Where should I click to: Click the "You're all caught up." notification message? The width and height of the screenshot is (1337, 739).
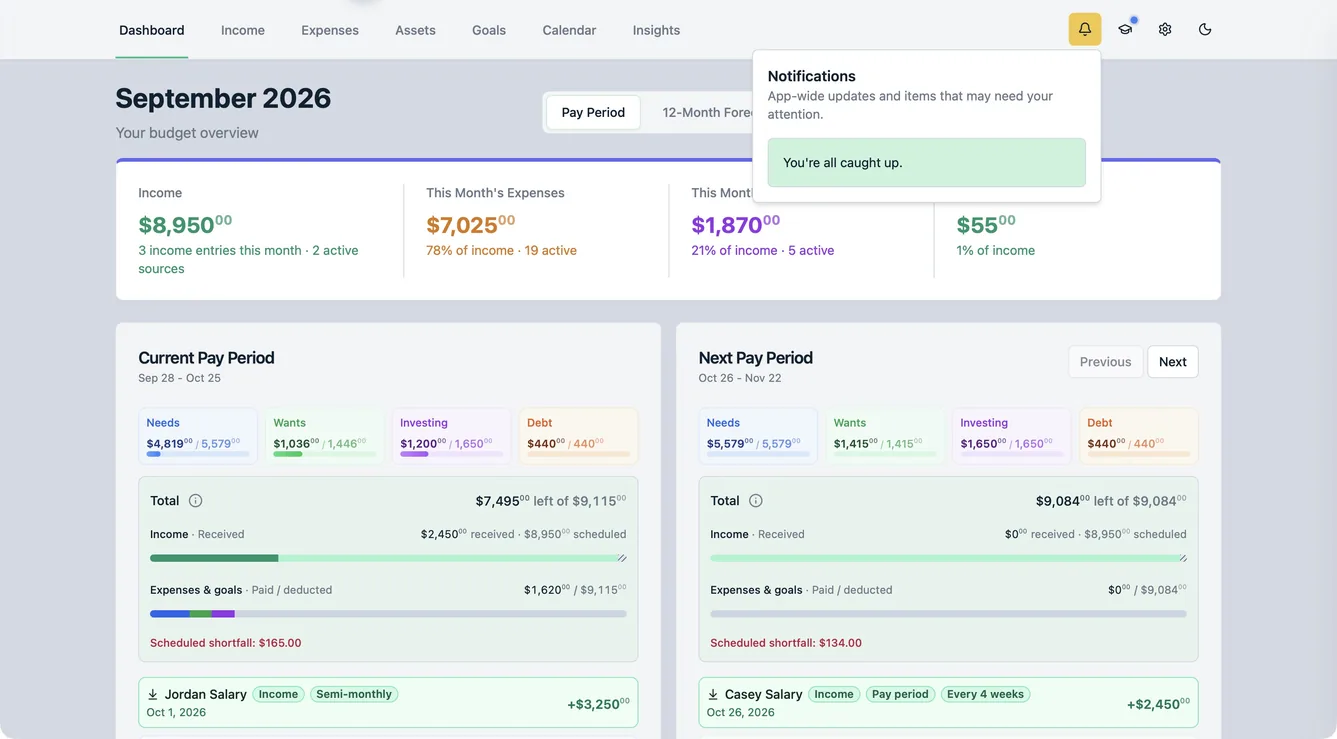point(927,162)
